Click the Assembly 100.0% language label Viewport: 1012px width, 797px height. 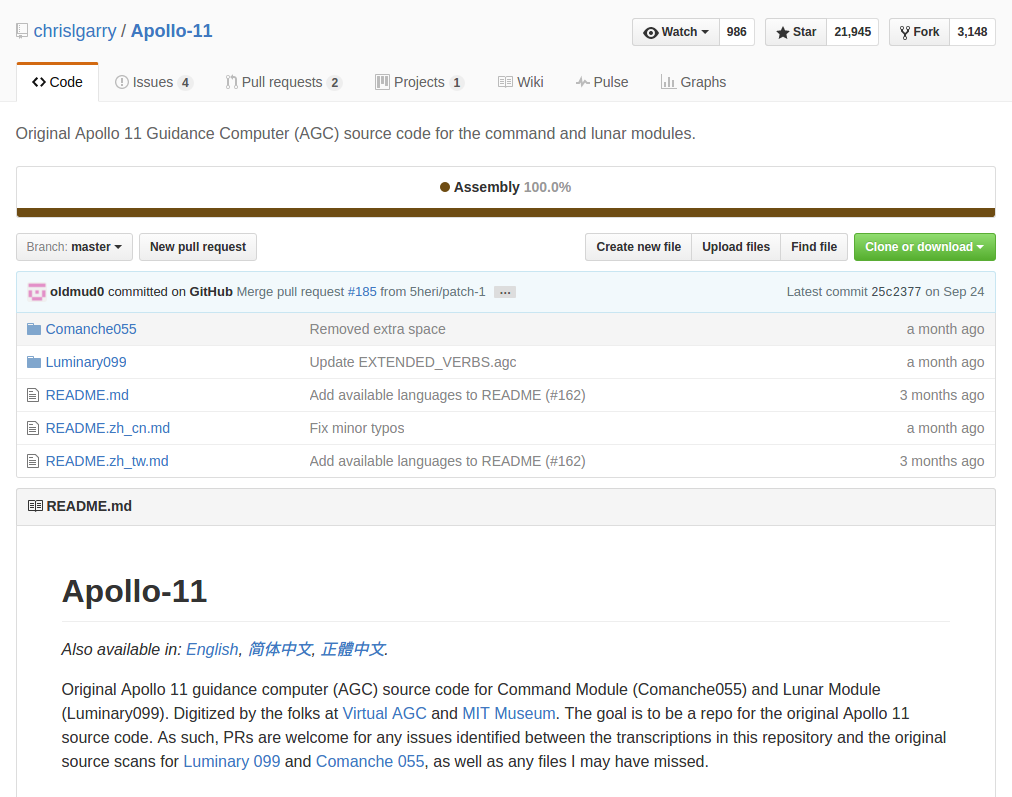click(505, 187)
